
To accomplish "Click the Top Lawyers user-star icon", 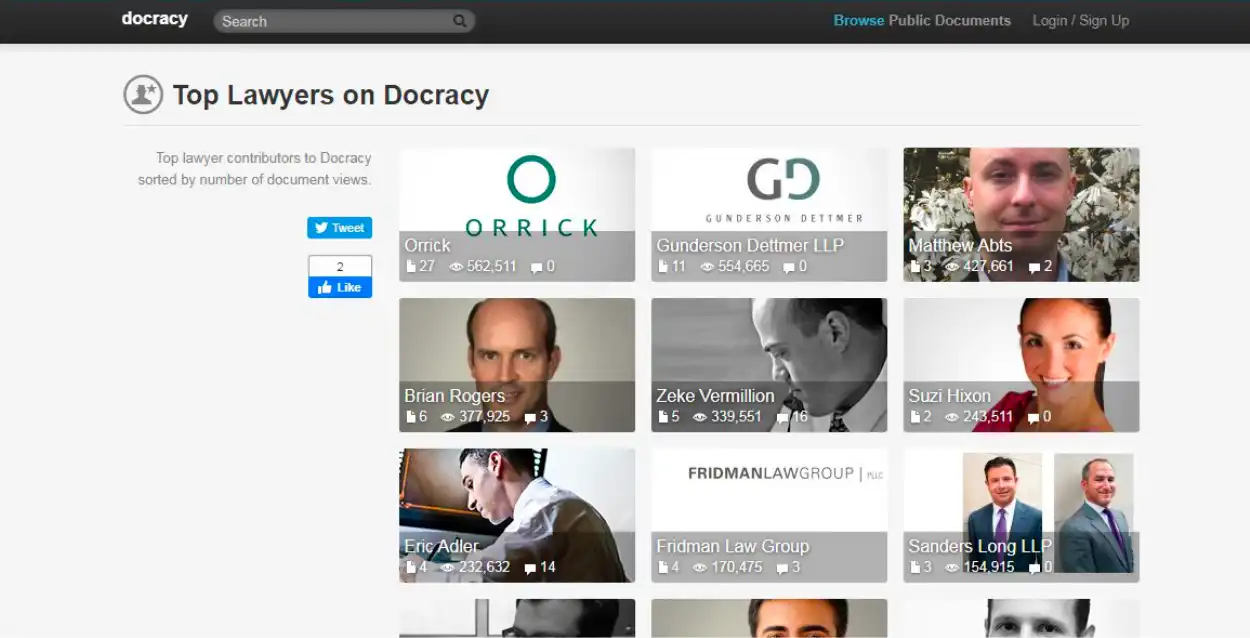I will 143,95.
